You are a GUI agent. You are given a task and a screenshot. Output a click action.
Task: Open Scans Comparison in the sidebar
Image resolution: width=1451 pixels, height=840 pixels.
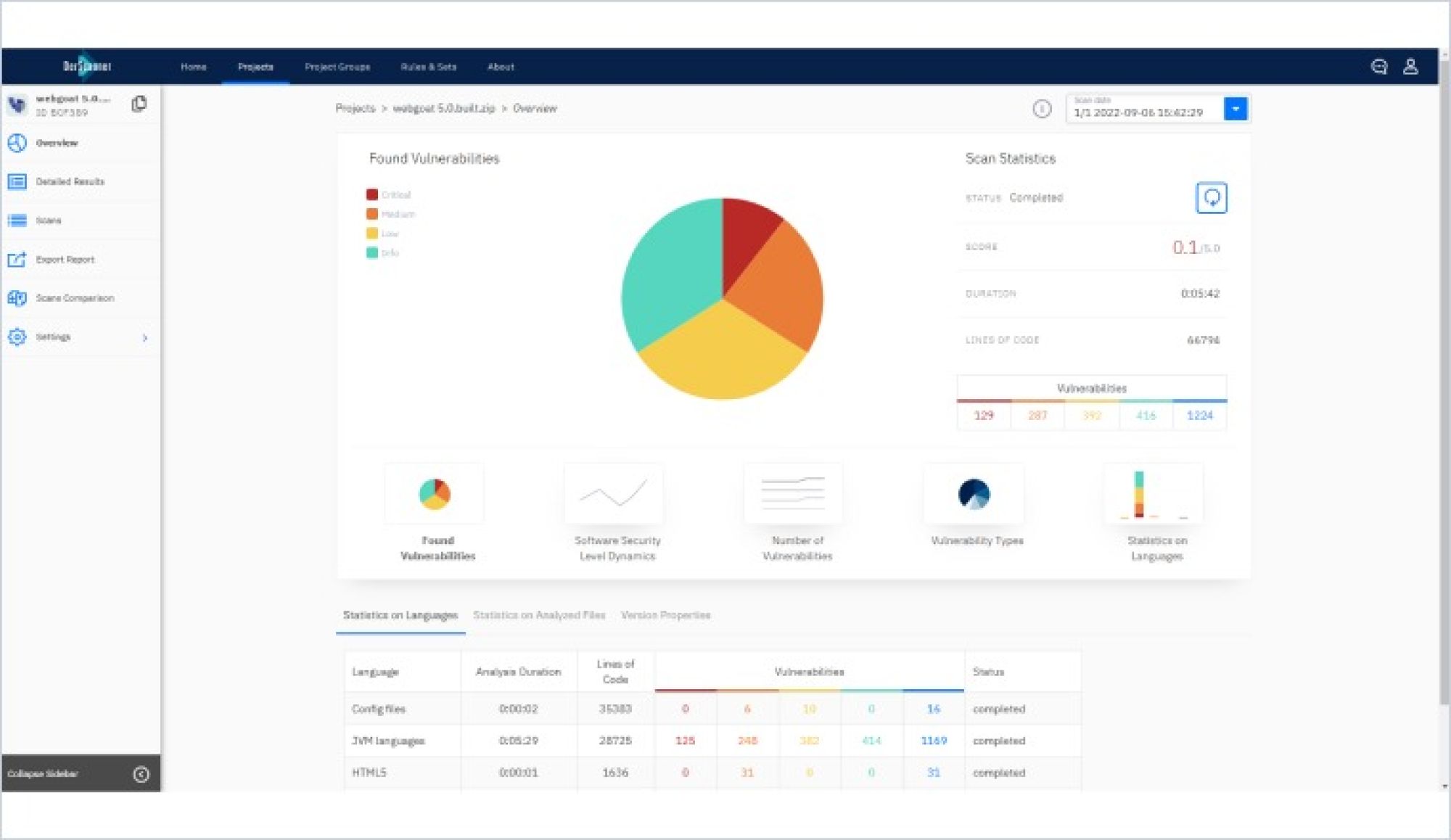pyautogui.click(x=74, y=298)
